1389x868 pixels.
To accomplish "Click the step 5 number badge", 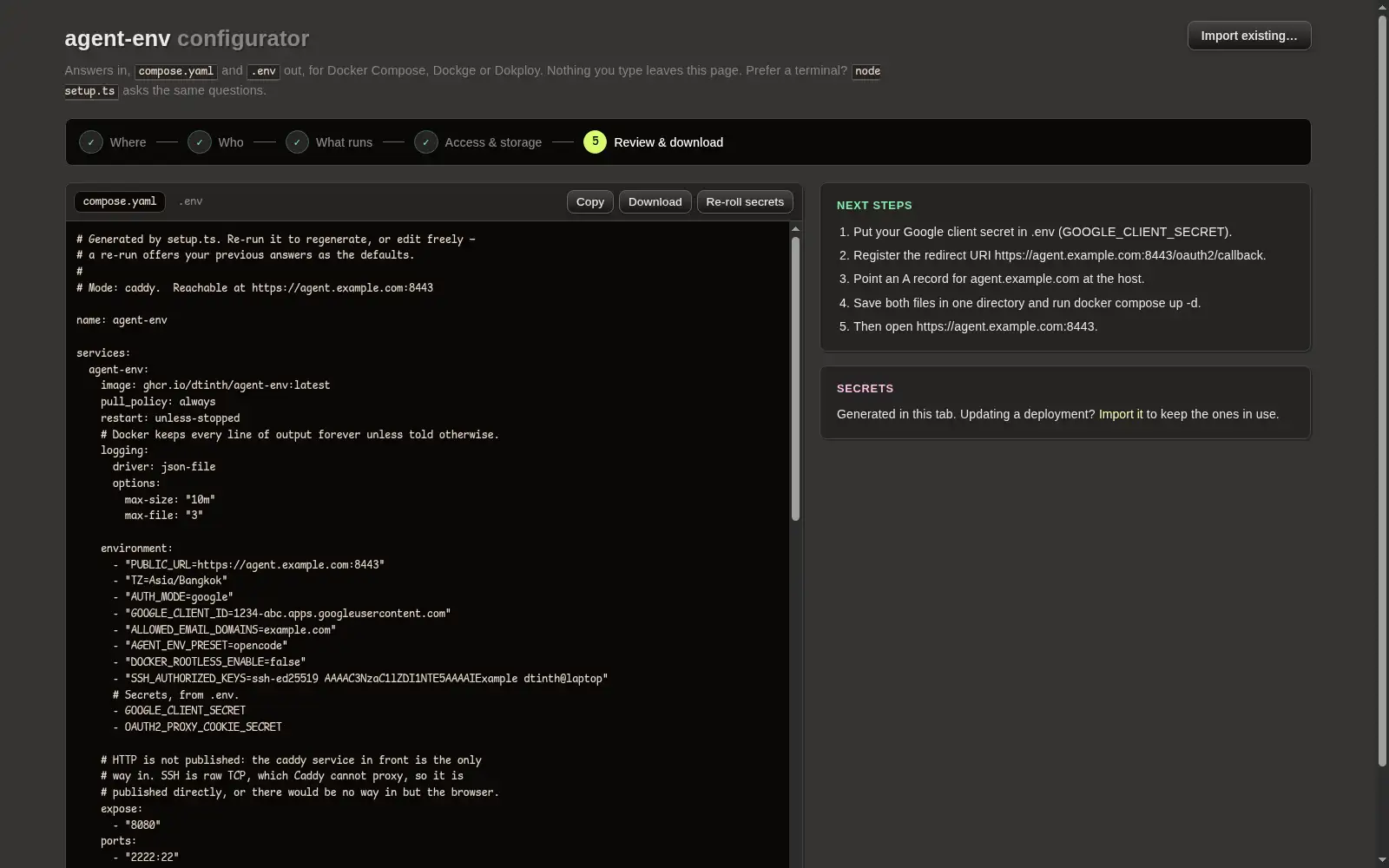I will pos(595,141).
